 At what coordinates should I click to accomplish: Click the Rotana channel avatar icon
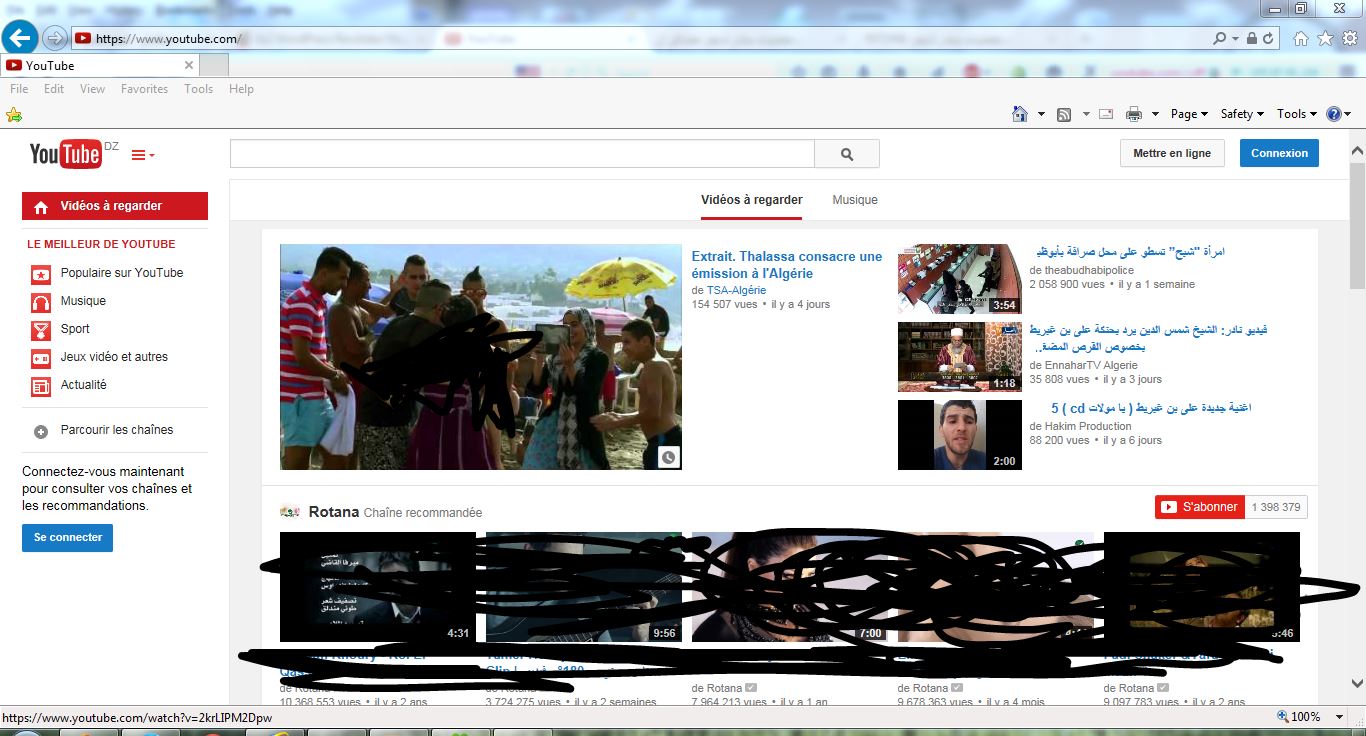290,512
